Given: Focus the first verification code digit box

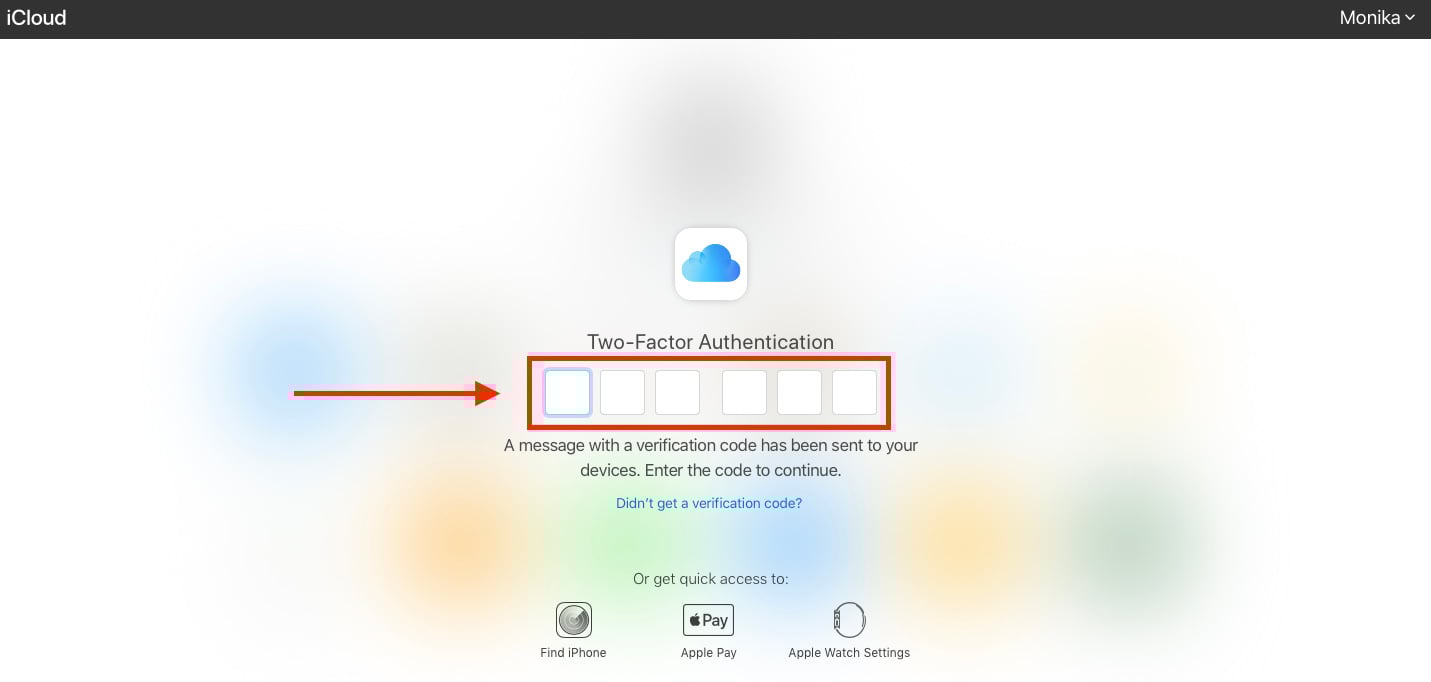Looking at the screenshot, I should 567,392.
